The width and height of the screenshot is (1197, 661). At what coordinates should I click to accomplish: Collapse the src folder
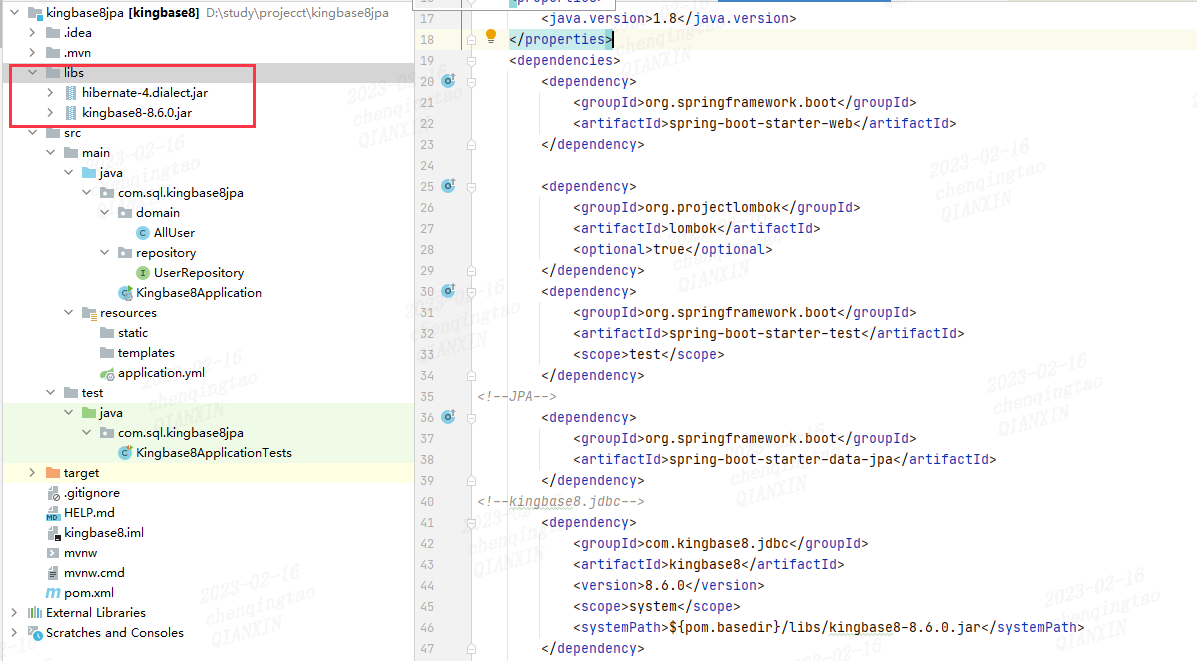[32, 133]
